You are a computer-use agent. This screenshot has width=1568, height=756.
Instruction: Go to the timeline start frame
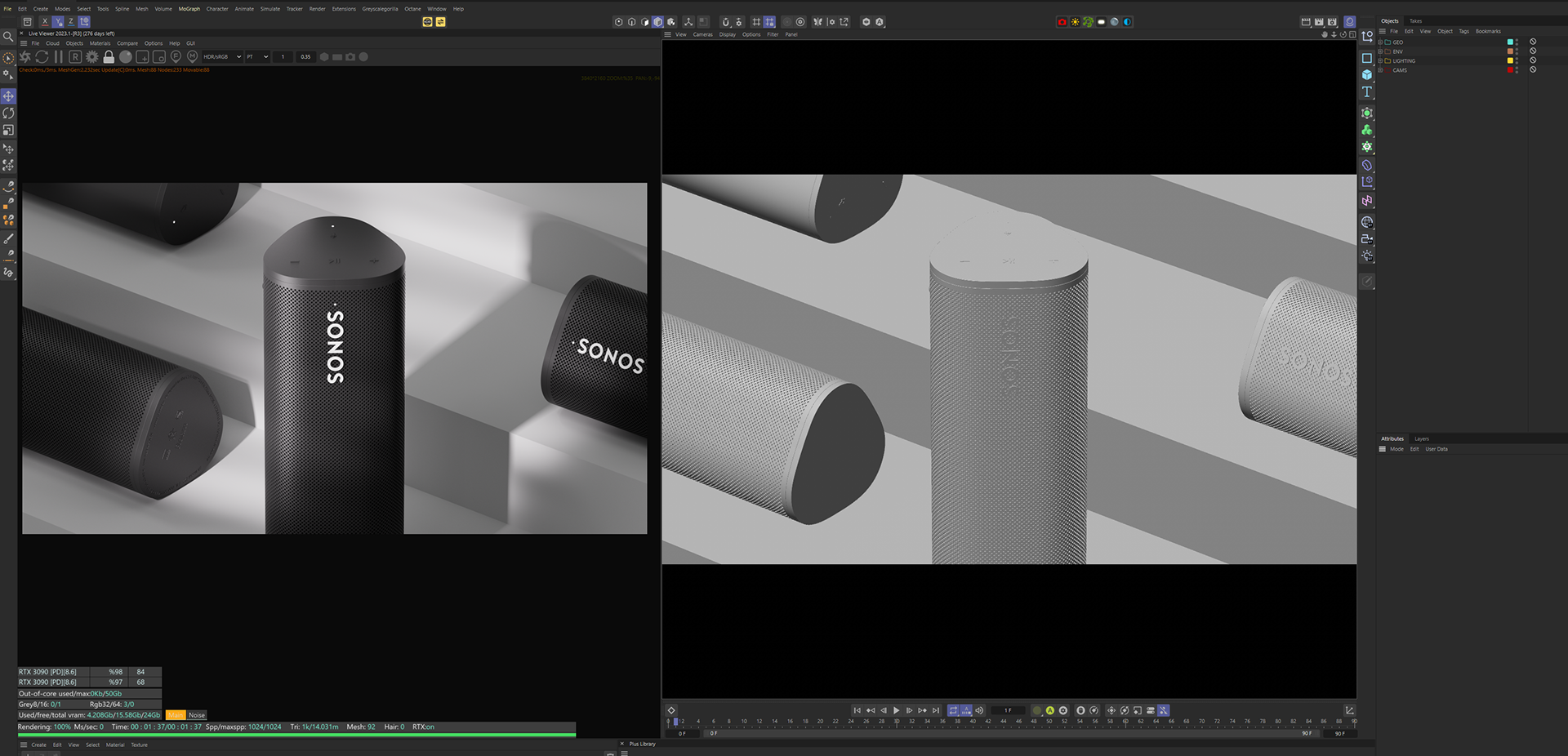pos(857,710)
